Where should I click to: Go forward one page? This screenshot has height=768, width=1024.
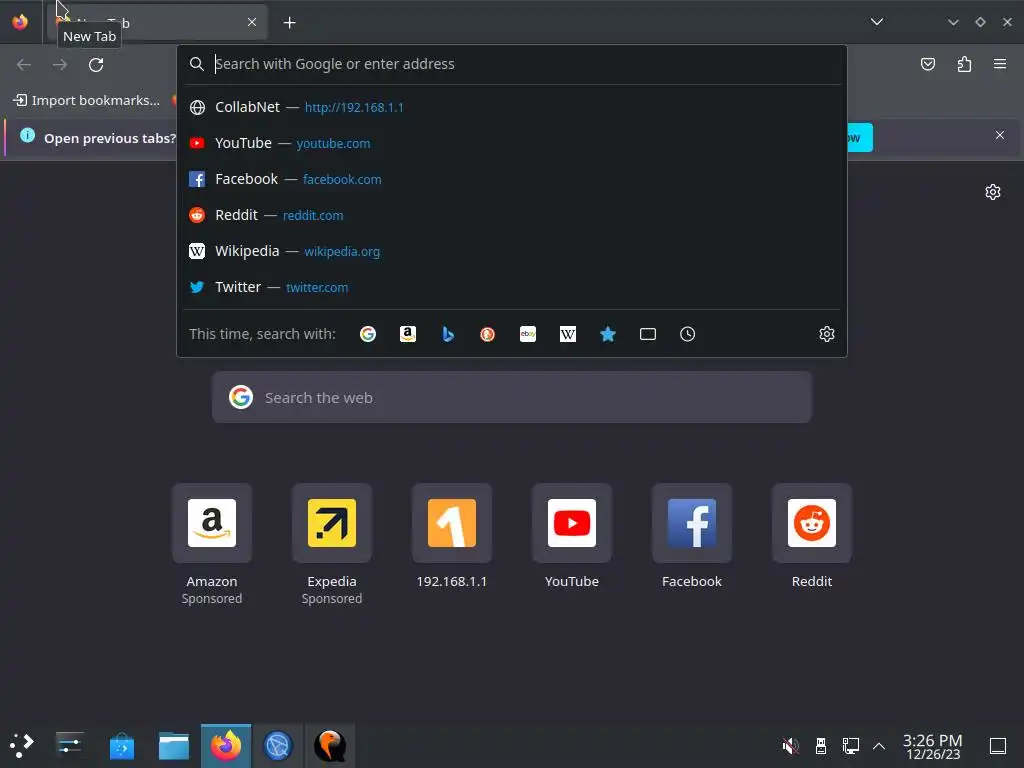(x=59, y=65)
